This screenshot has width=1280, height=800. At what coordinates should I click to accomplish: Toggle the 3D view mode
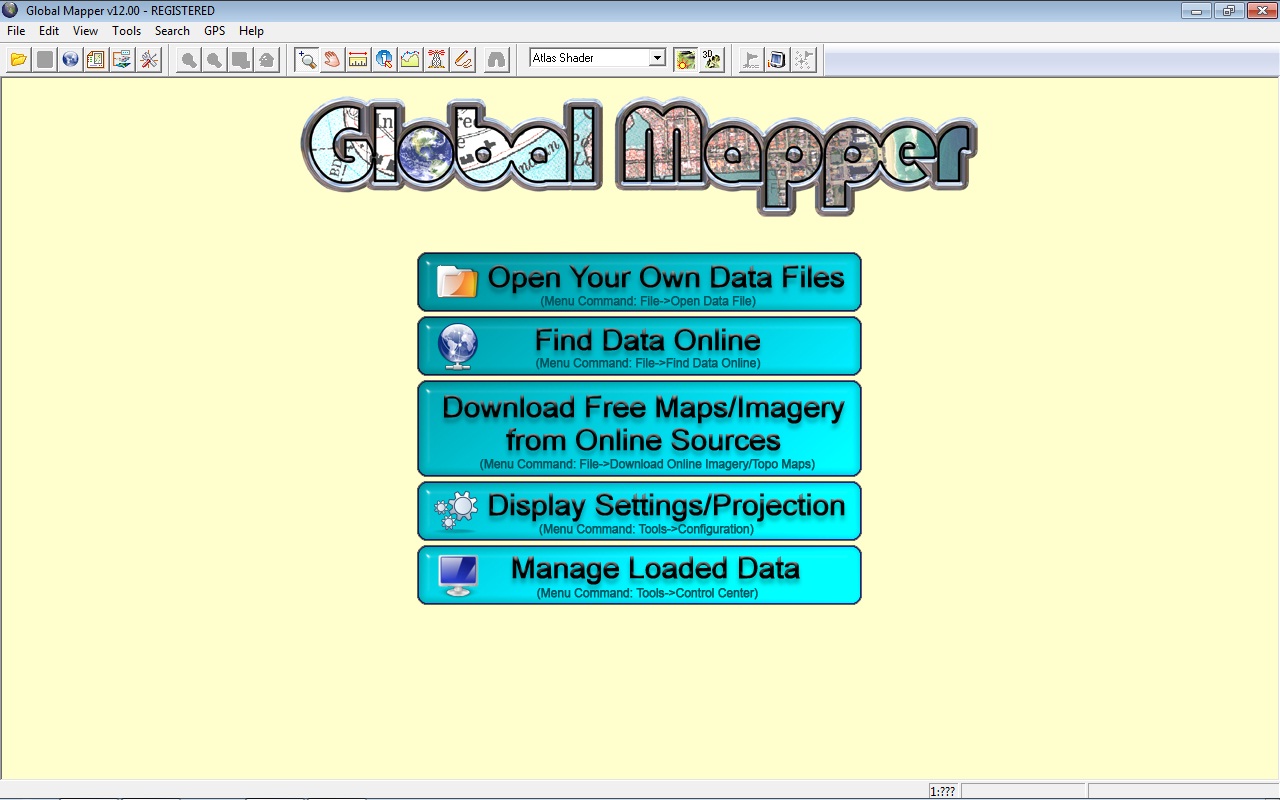tap(711, 59)
